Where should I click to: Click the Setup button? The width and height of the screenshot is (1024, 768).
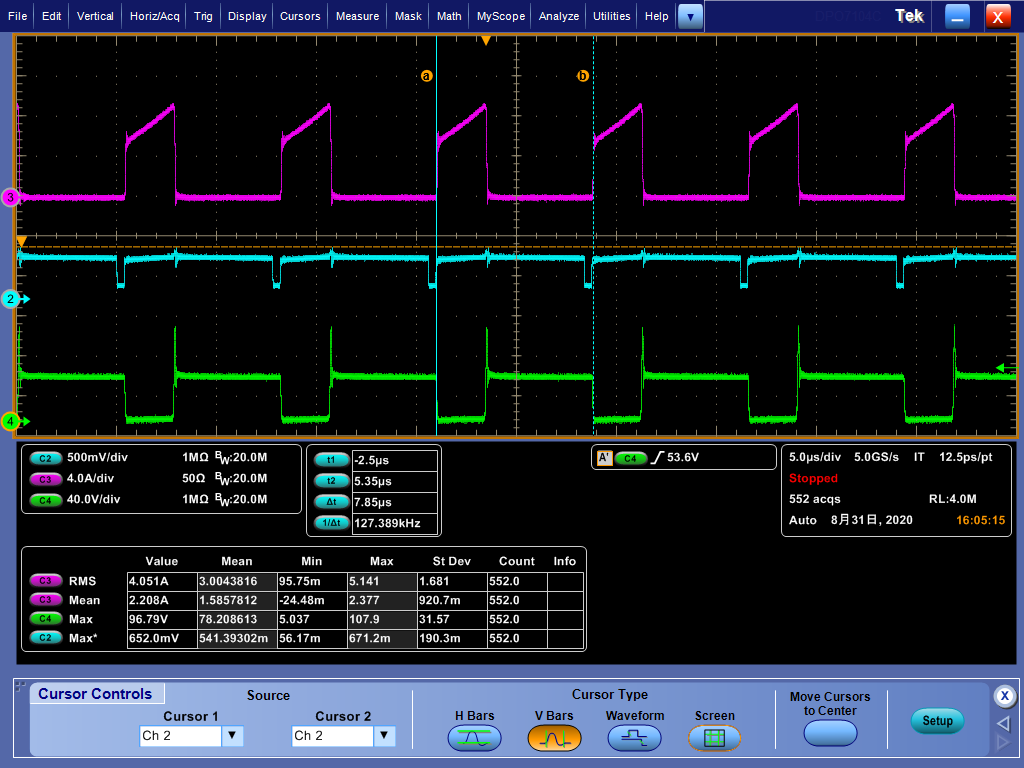(x=937, y=721)
